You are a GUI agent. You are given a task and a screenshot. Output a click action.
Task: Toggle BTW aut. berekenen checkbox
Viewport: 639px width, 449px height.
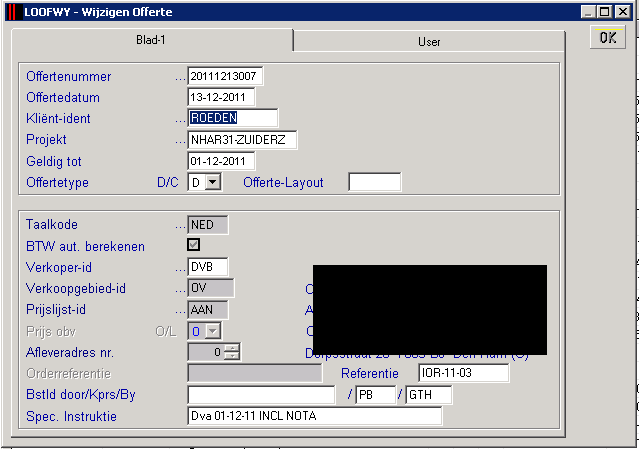pyautogui.click(x=193, y=244)
